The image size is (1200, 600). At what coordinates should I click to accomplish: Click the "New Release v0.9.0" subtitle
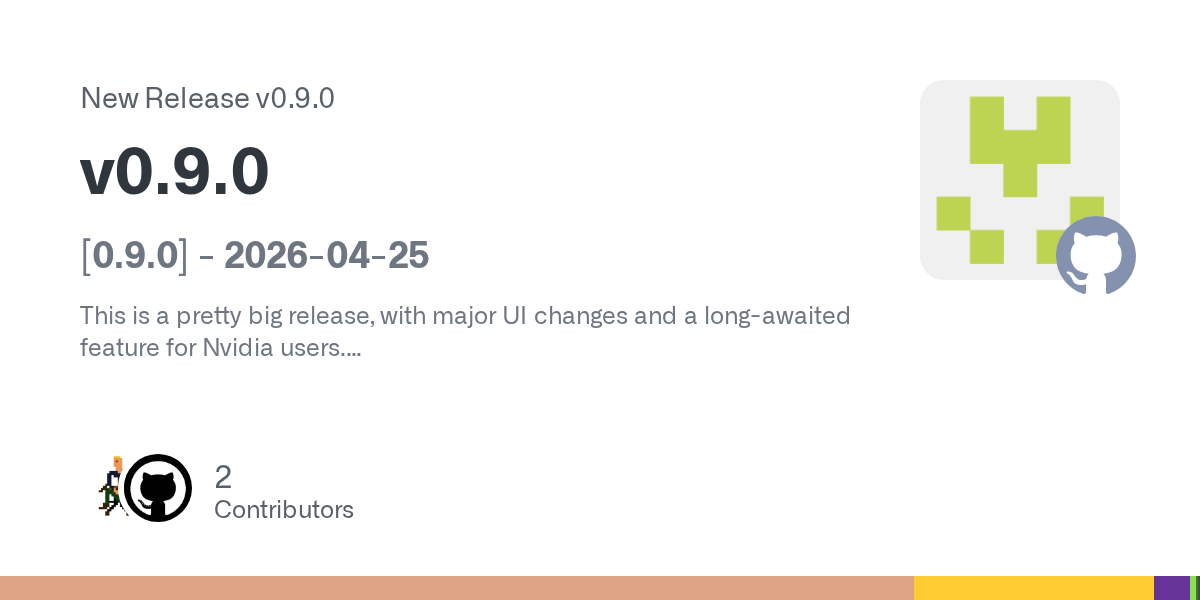pyautogui.click(x=207, y=99)
